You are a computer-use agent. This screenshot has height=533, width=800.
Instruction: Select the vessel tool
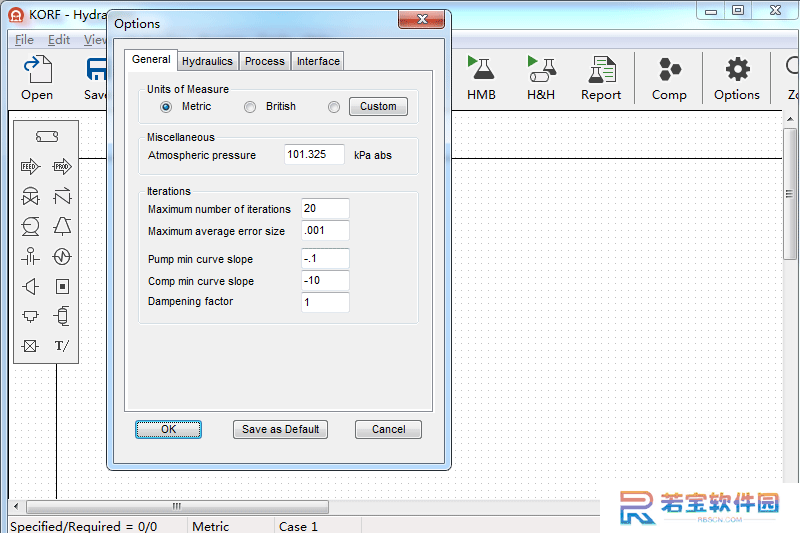pos(62,316)
